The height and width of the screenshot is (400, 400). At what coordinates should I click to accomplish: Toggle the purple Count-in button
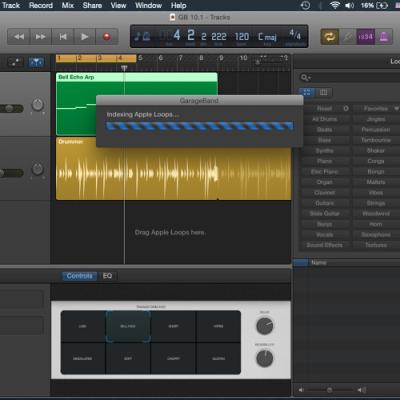point(366,37)
